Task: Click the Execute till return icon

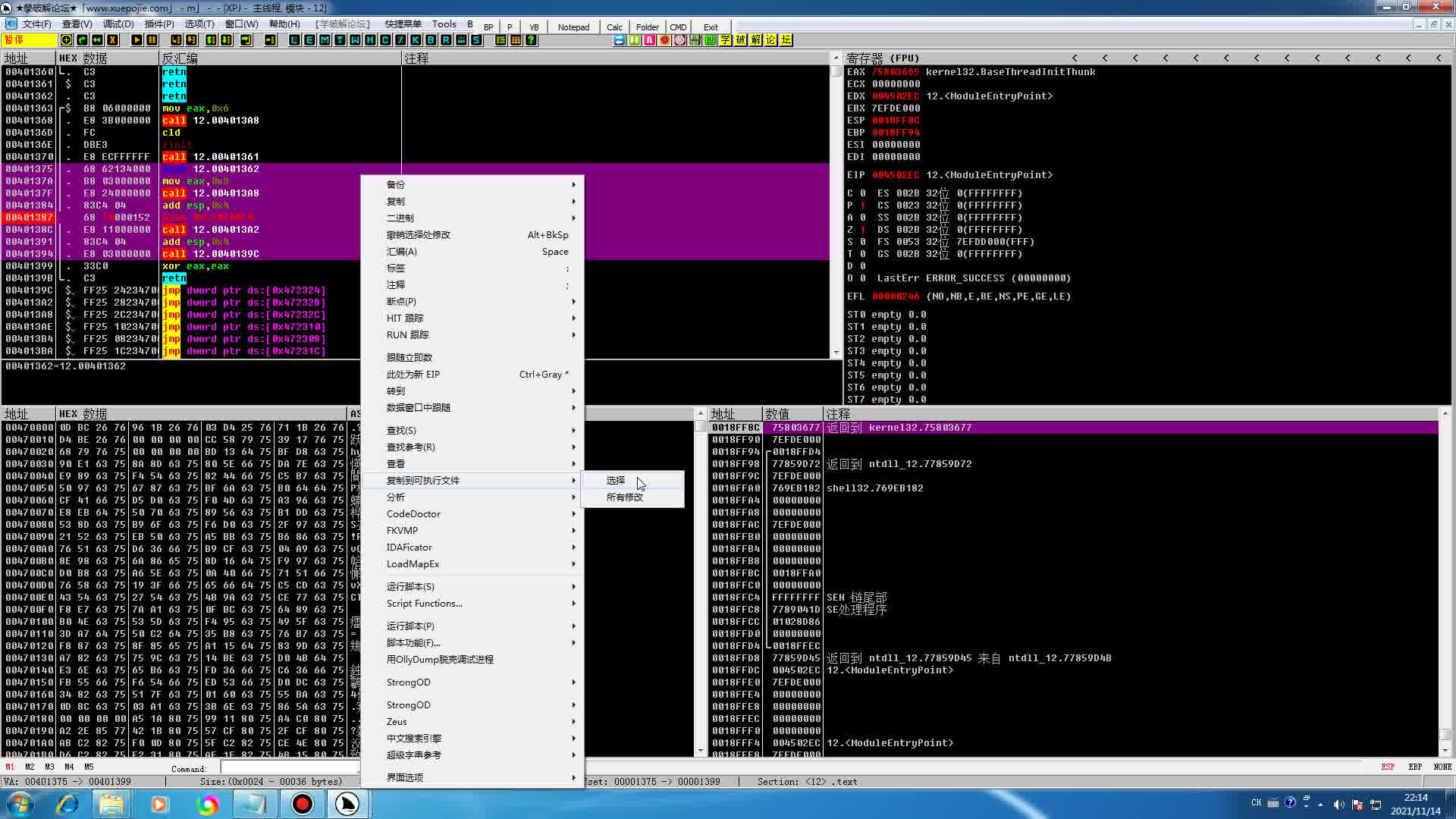Action: tap(246, 40)
